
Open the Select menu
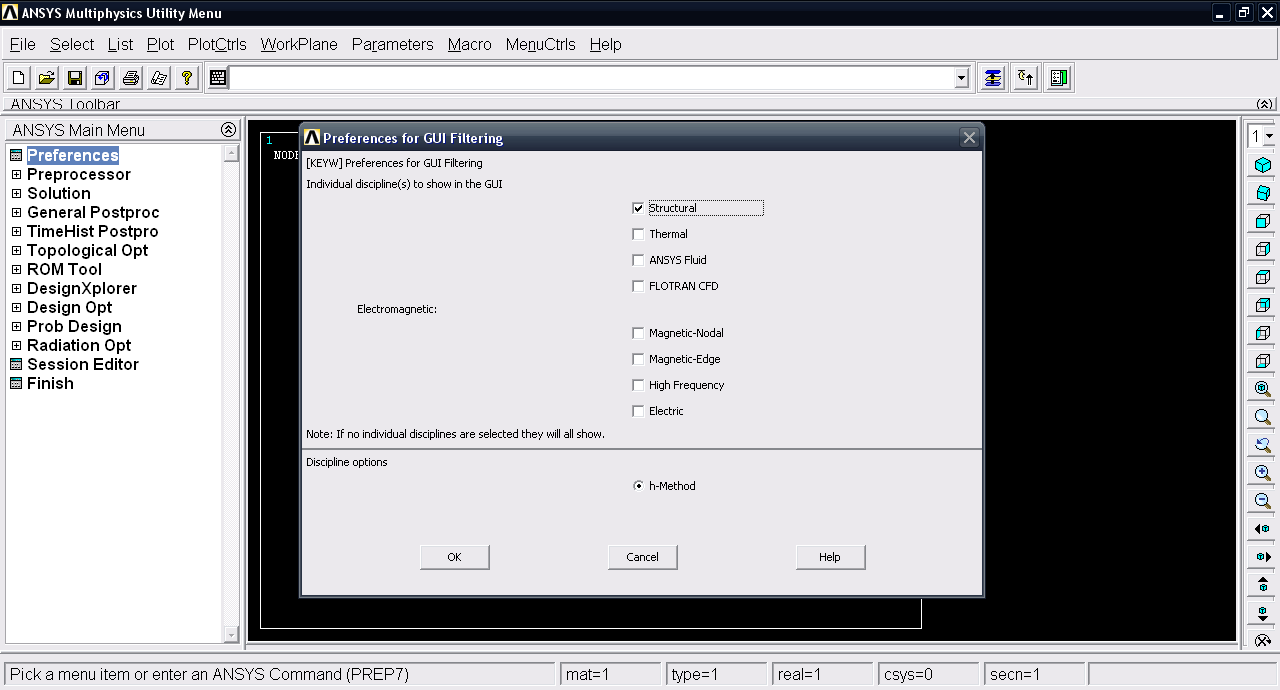click(72, 44)
